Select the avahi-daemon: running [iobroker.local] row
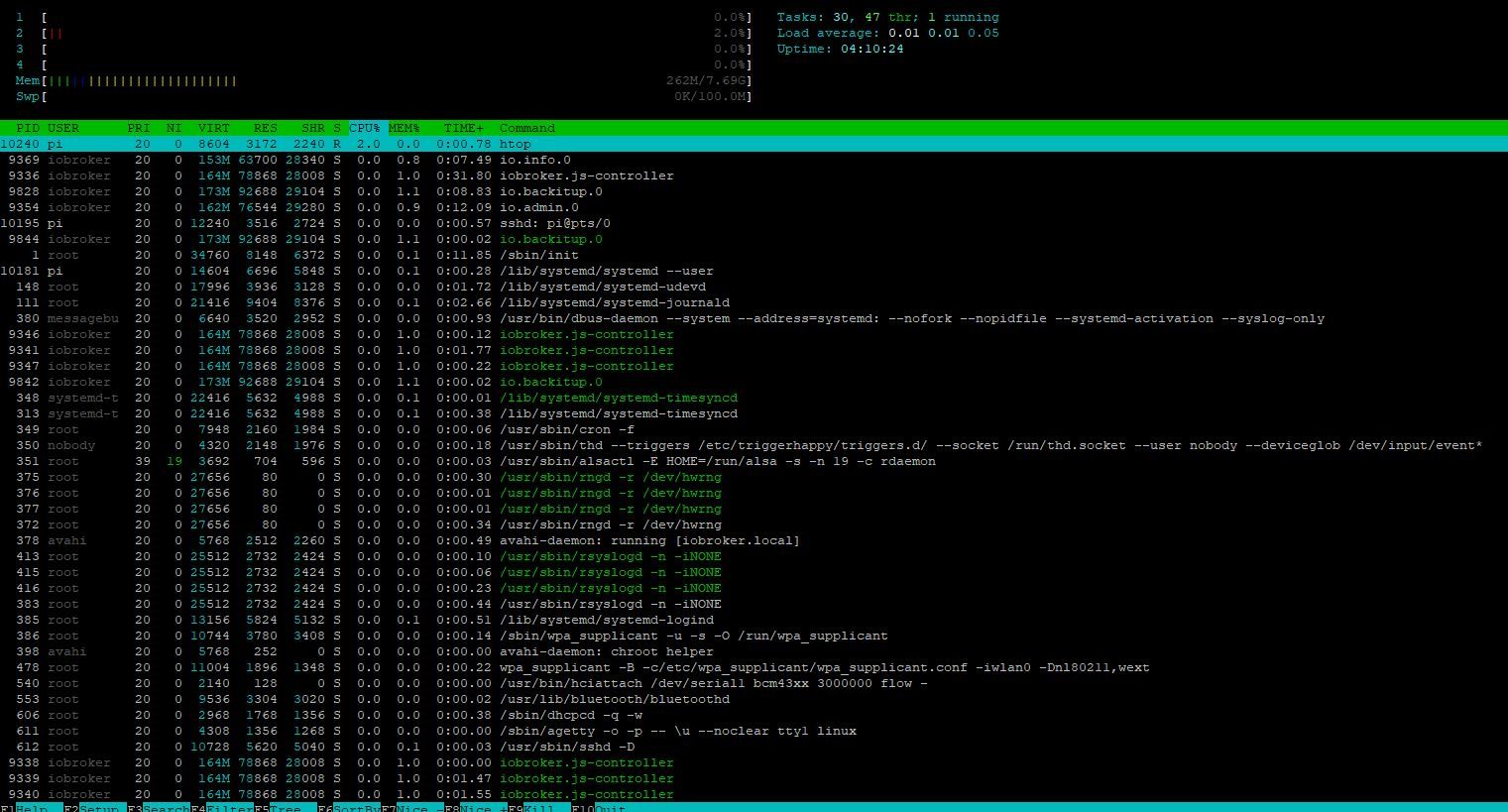Viewport: 1508px width, 812px height. pyautogui.click(x=754, y=540)
